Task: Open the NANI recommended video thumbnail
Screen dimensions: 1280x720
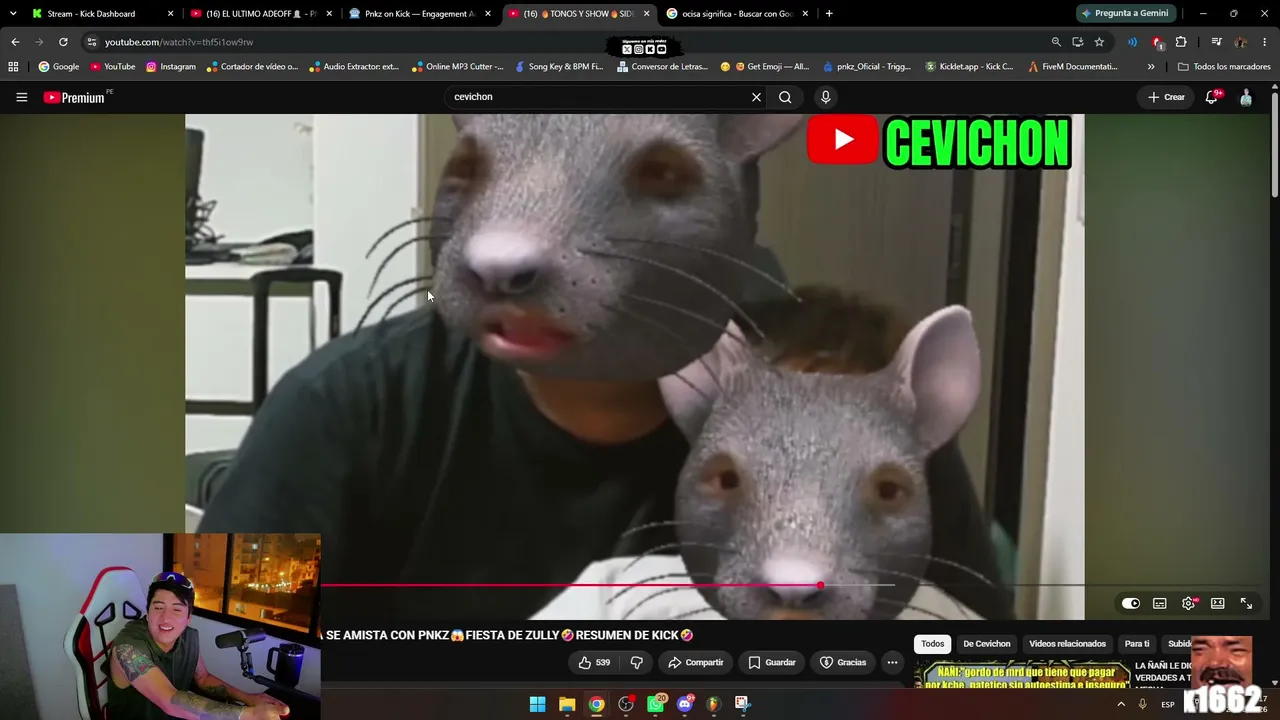Action: point(1022,675)
